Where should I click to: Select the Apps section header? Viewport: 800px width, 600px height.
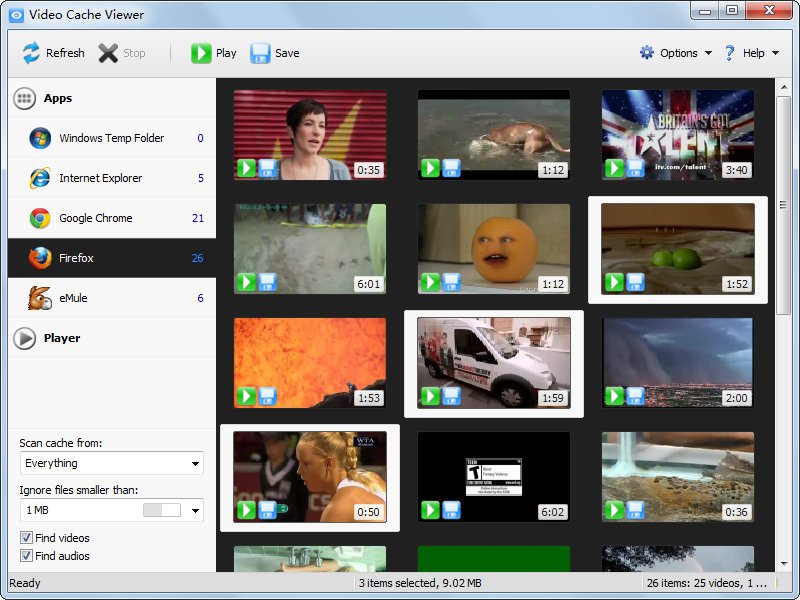[x=112, y=98]
